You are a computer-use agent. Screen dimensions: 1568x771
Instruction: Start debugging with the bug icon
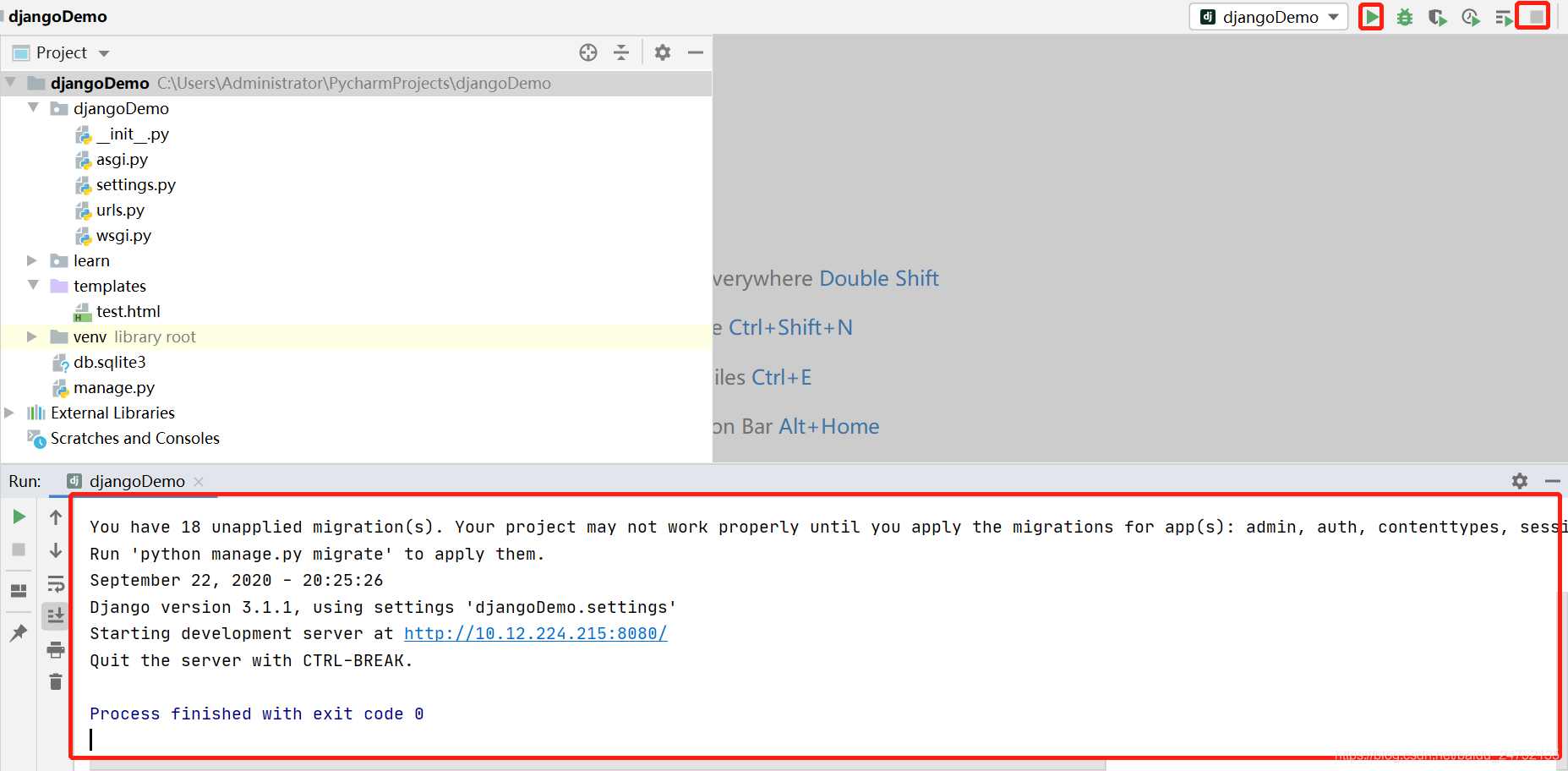[x=1405, y=17]
